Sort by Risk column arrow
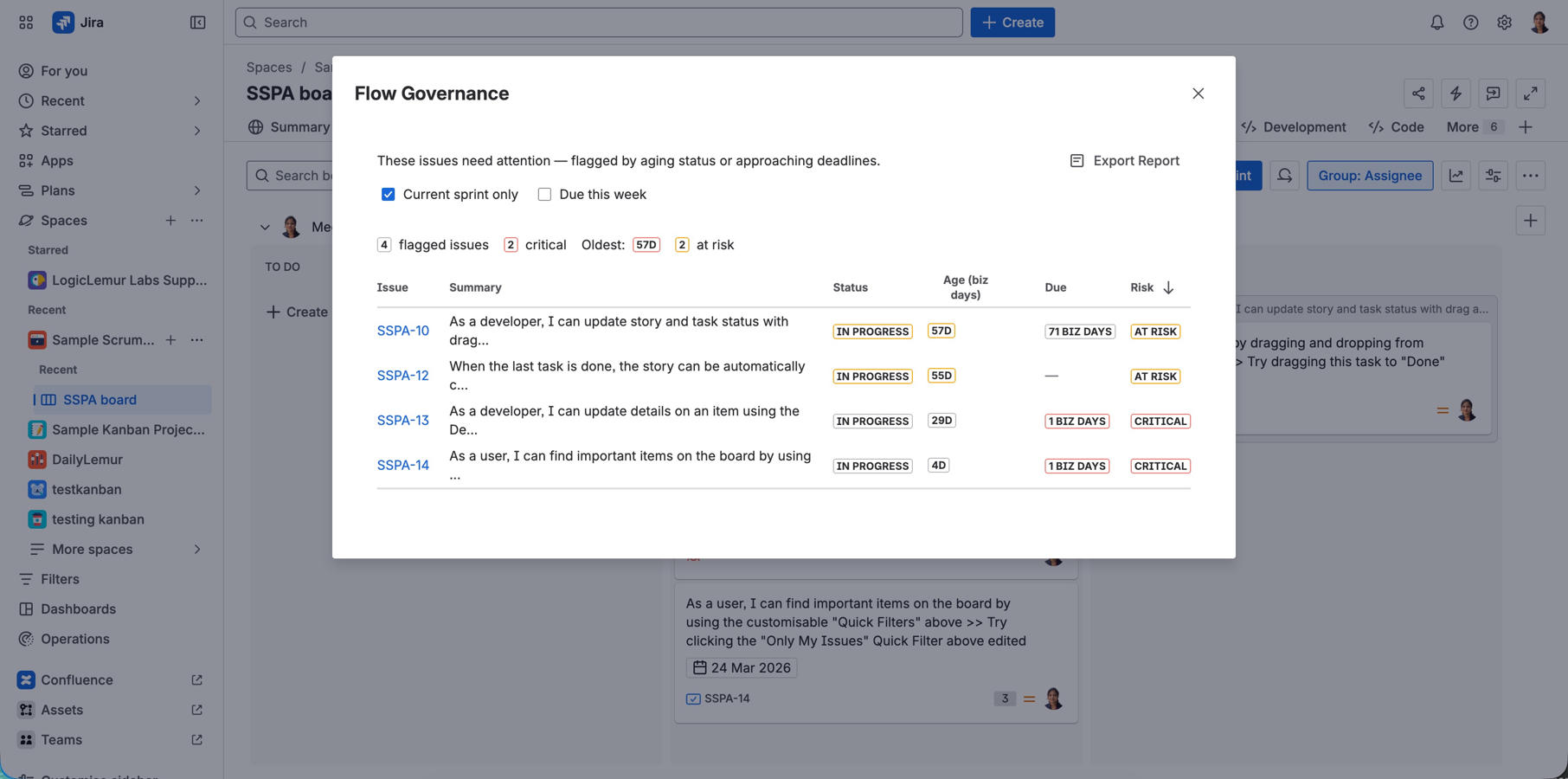Image resolution: width=1568 pixels, height=779 pixels. [x=1168, y=288]
